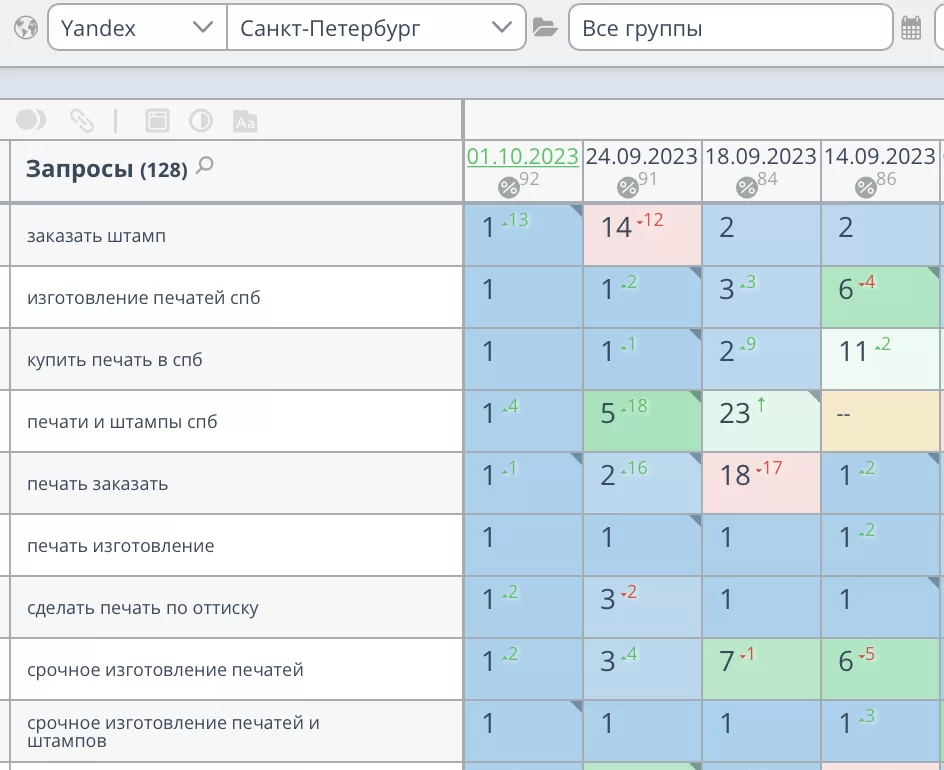Click the Aa text size icon
Image resolution: width=944 pixels, height=770 pixels.
(x=245, y=121)
